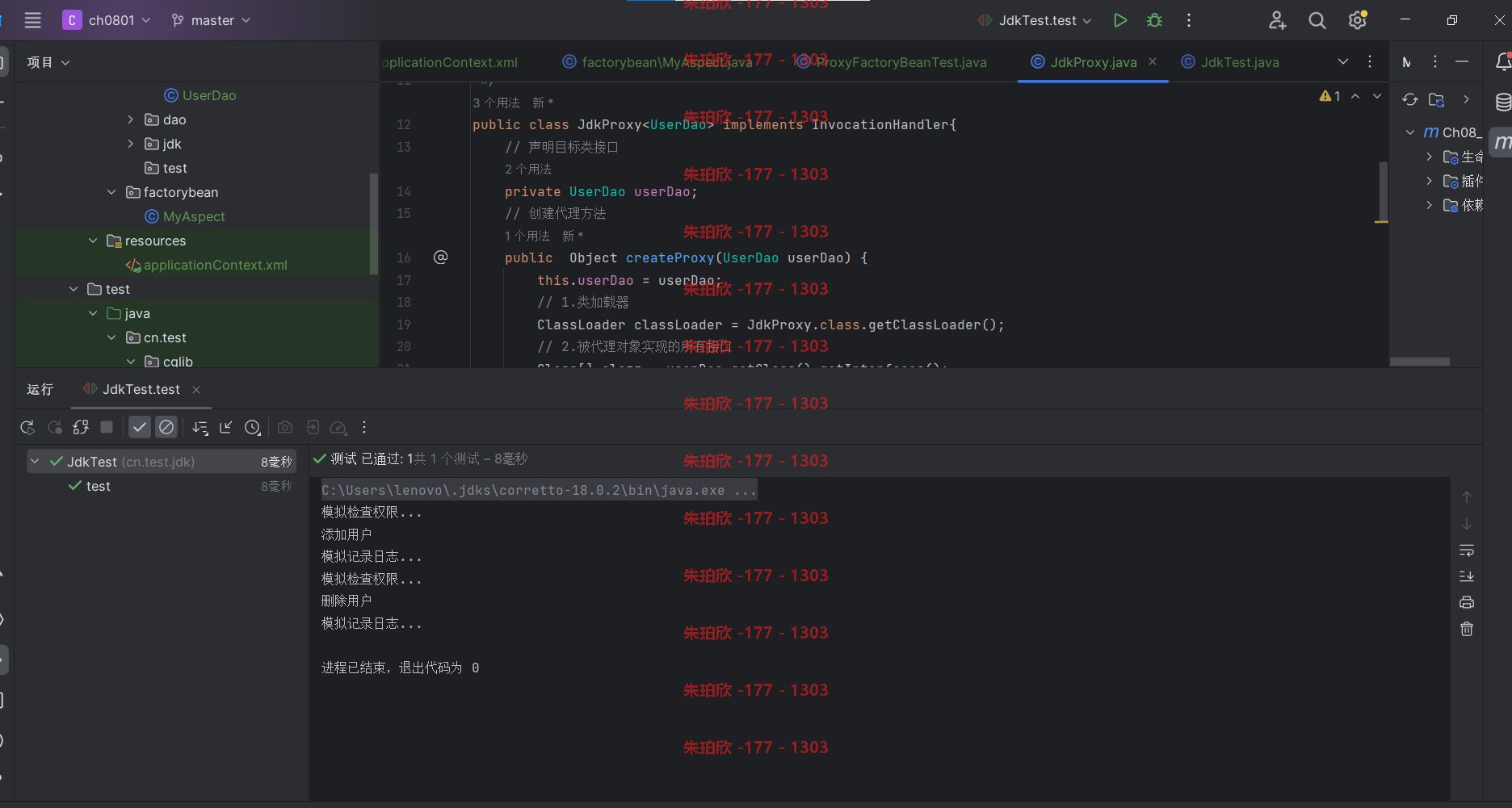Viewport: 1512px width, 808px height.
Task: Toggle soft-wrap in console
Action: (x=1467, y=551)
